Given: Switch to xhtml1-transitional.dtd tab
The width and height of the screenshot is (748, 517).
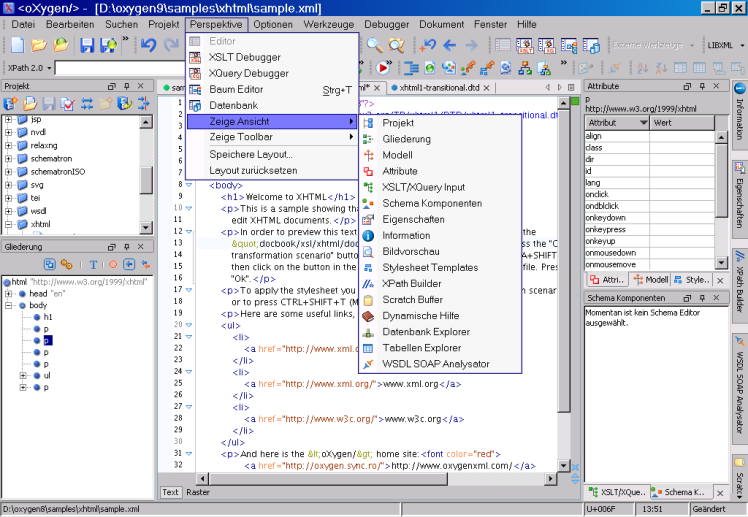Looking at the screenshot, I should (439, 88).
